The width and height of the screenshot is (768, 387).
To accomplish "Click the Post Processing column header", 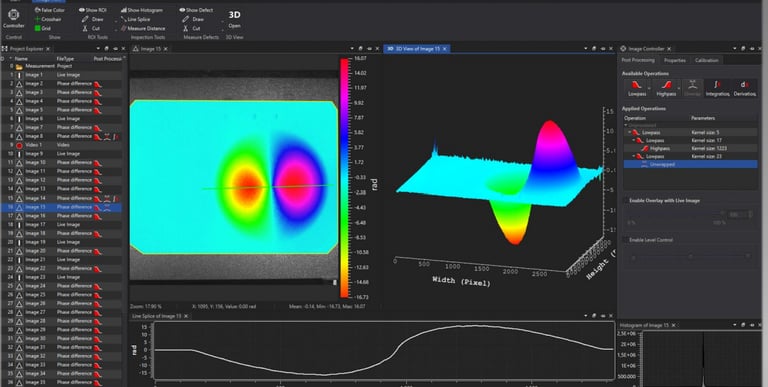I will [x=107, y=58].
